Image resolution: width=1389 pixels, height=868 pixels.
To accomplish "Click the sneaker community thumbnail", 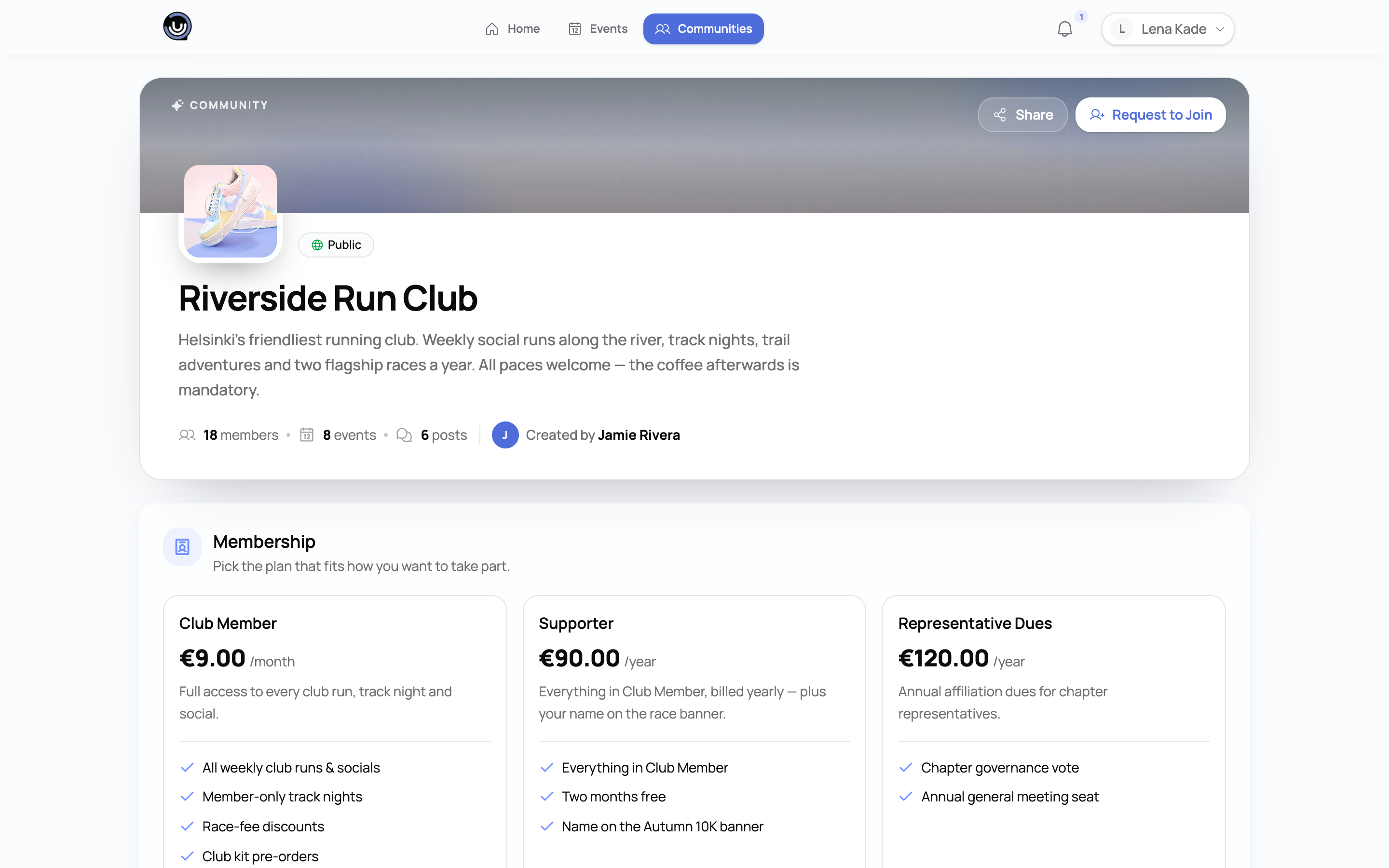I will (x=231, y=211).
